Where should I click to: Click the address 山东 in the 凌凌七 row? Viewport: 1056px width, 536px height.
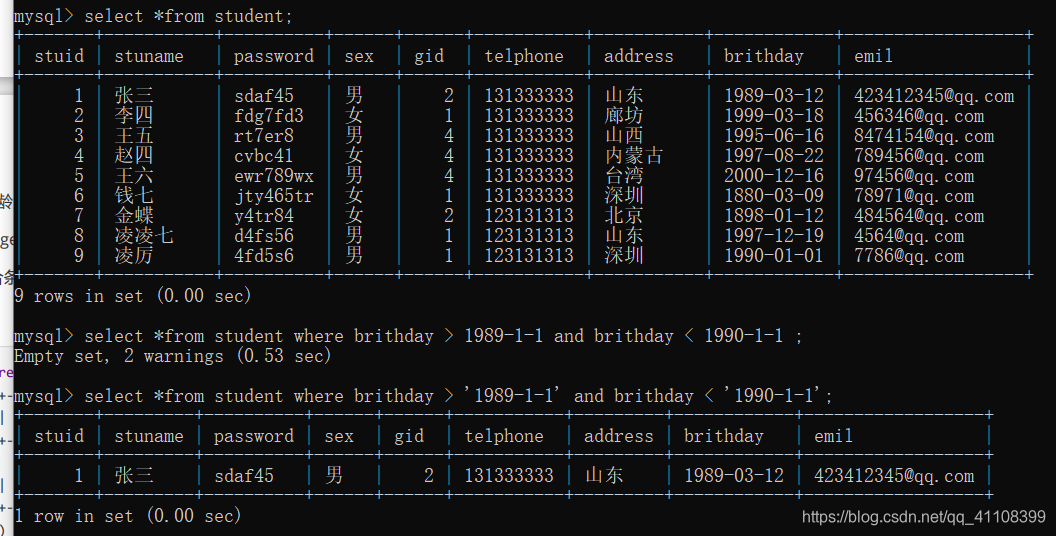click(624, 236)
